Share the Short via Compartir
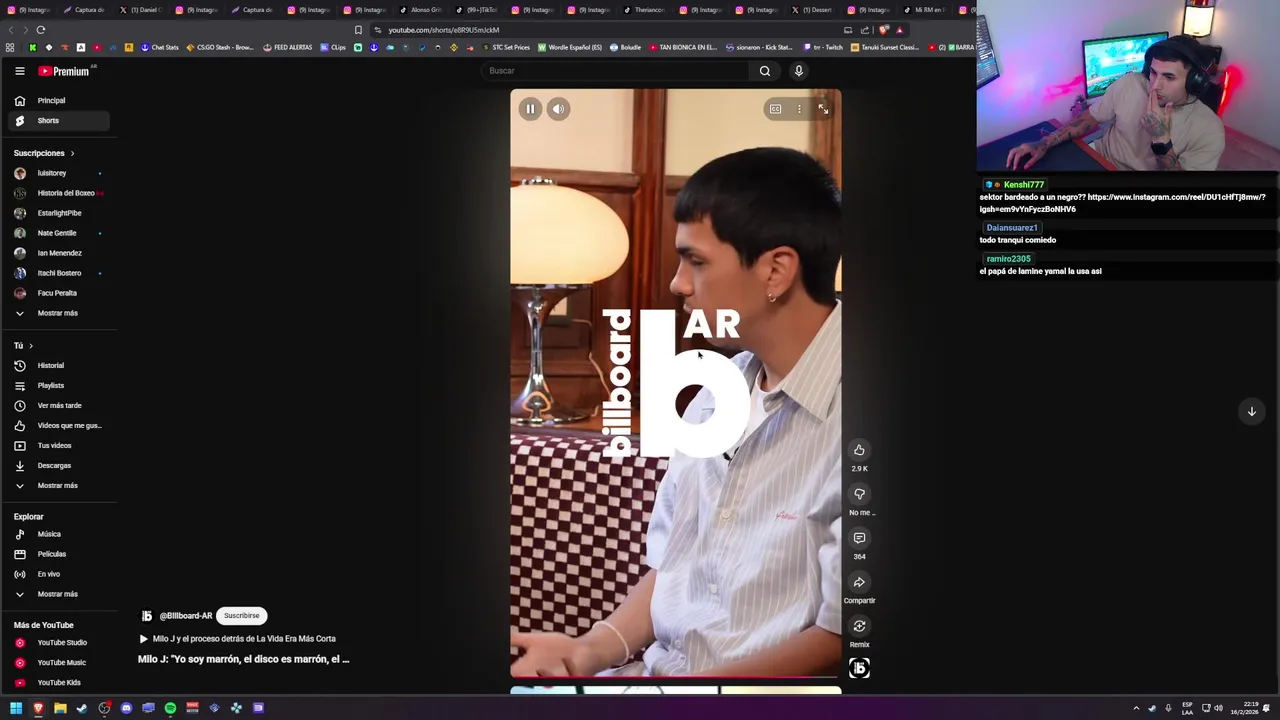This screenshot has width=1280, height=720. 859,582
